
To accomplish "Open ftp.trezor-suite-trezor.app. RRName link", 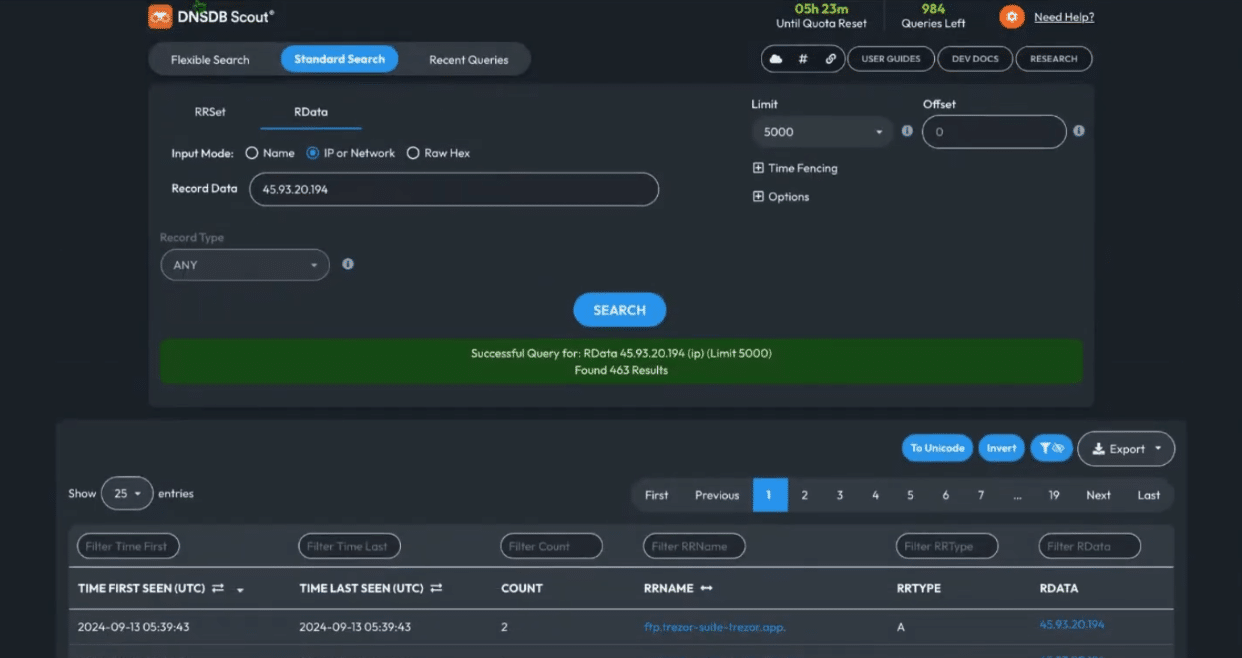I will [x=714, y=627].
